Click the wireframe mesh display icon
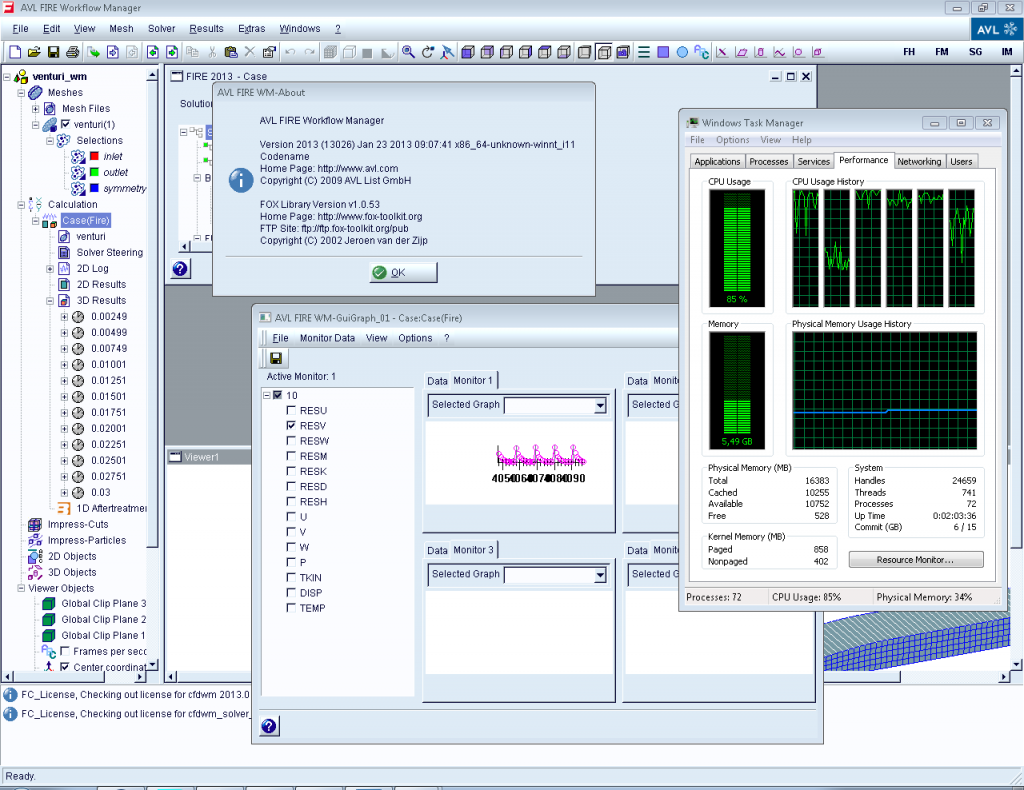 (330, 52)
